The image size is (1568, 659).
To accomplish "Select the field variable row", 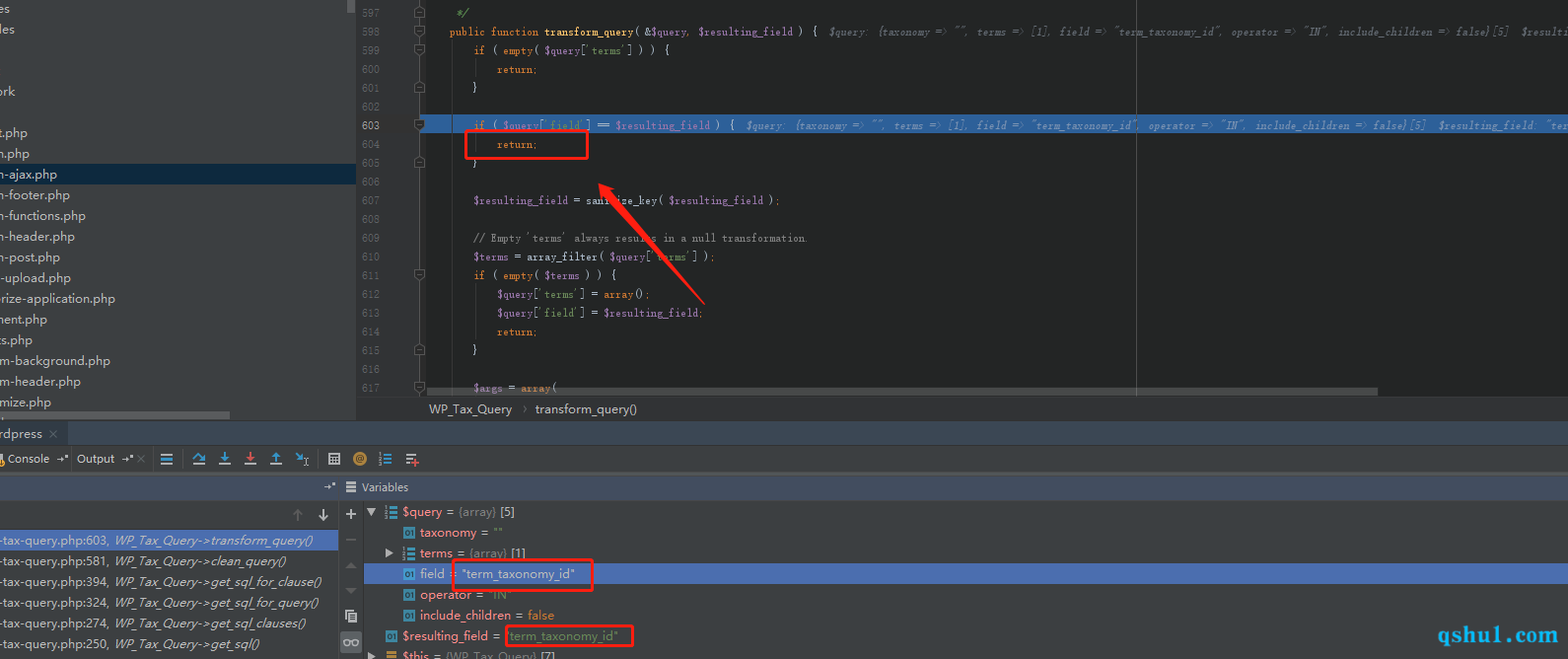I will 965,574.
